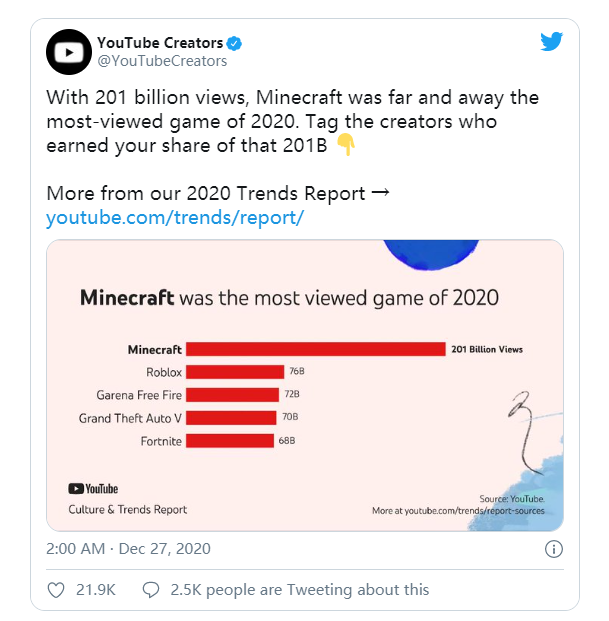Click the YouTube logo in the chart

pyautogui.click(x=93, y=489)
